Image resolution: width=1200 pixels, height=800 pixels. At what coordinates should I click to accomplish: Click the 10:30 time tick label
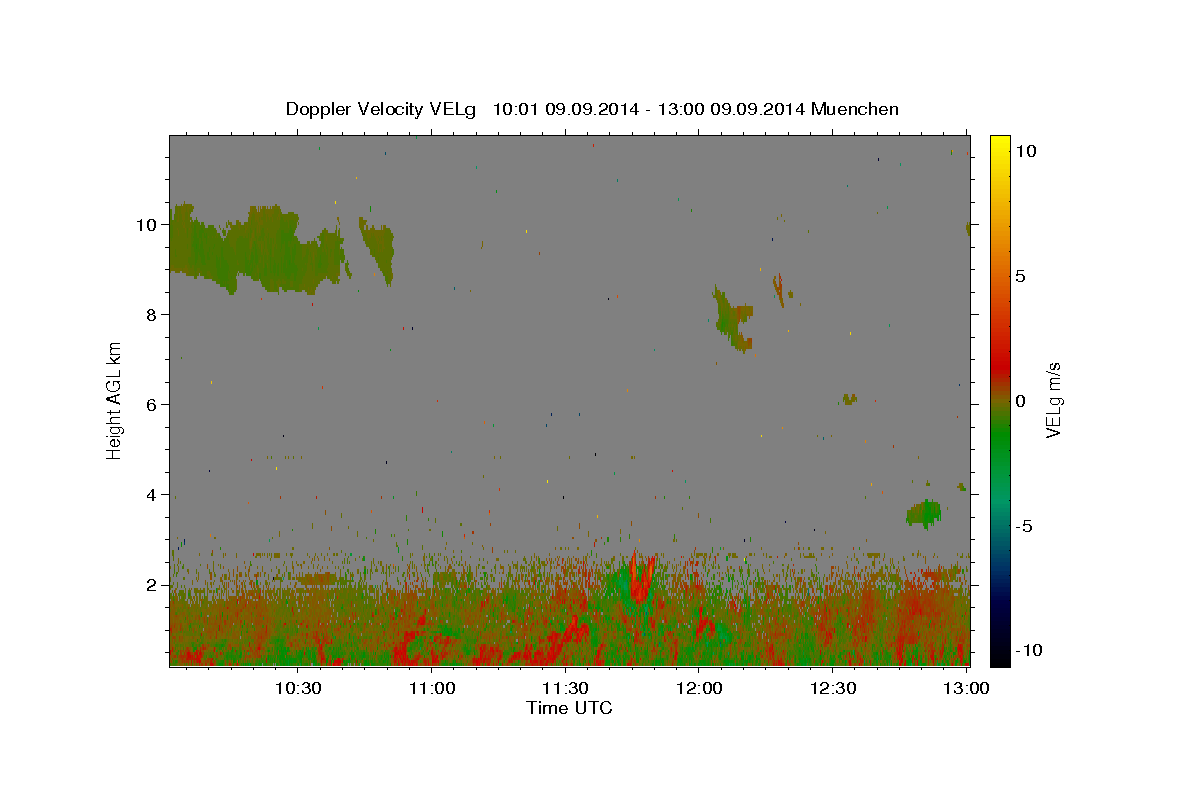point(299,688)
